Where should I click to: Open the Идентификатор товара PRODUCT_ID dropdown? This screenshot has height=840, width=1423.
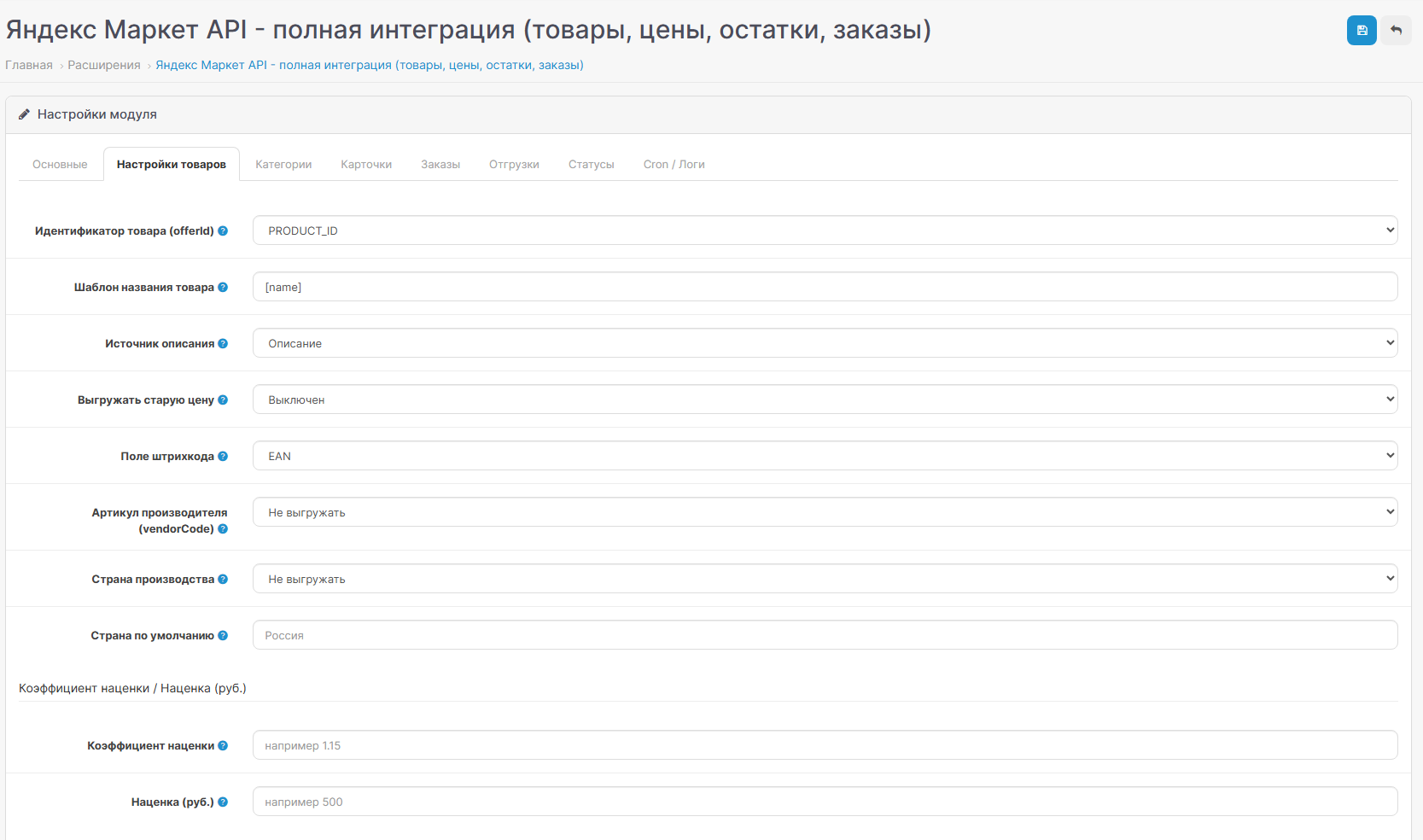click(x=825, y=230)
